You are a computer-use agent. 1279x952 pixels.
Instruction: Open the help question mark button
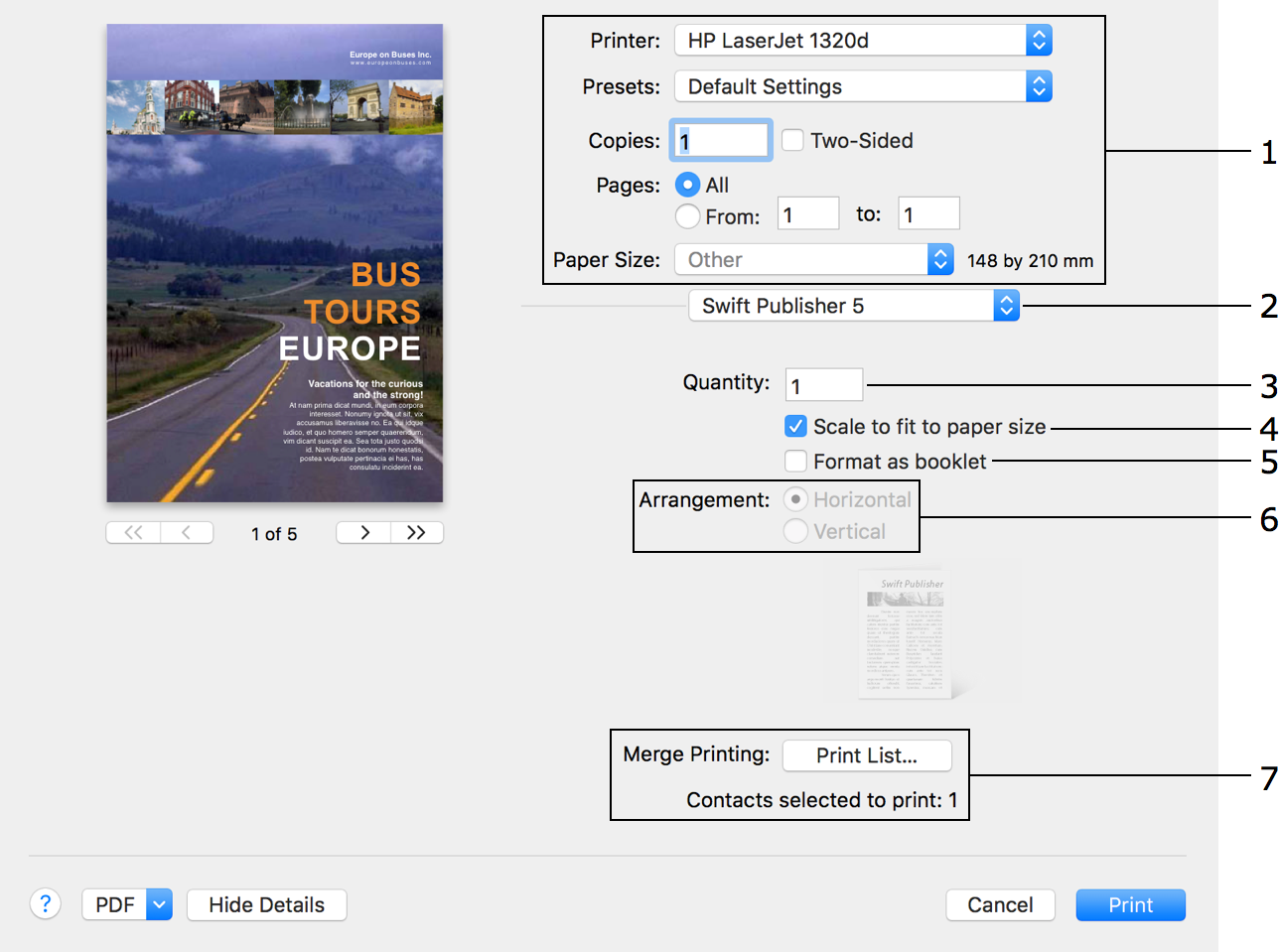tap(46, 904)
